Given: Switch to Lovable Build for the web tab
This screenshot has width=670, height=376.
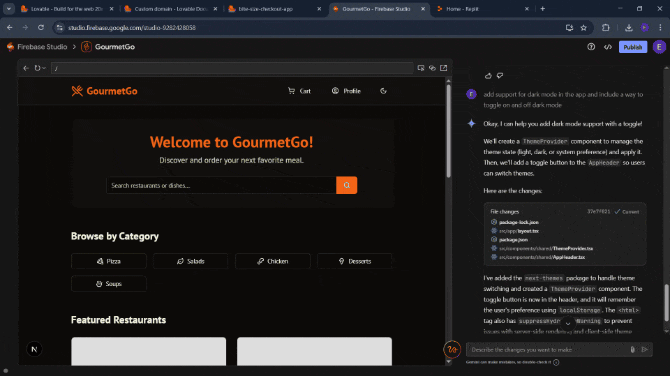Looking at the screenshot, I should 66,9.
